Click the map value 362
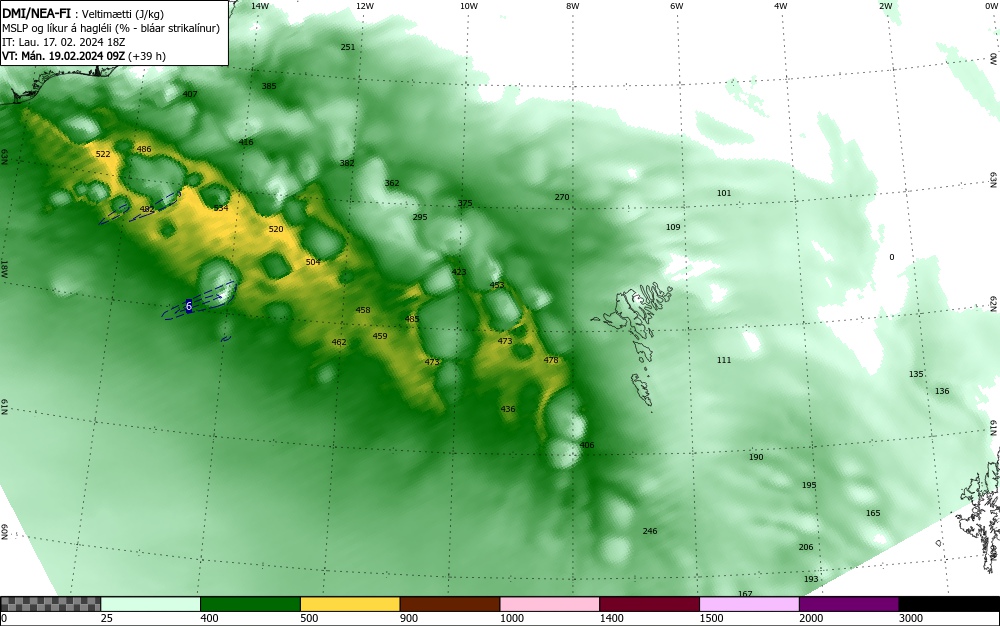The width and height of the screenshot is (1000, 626). click(x=392, y=184)
